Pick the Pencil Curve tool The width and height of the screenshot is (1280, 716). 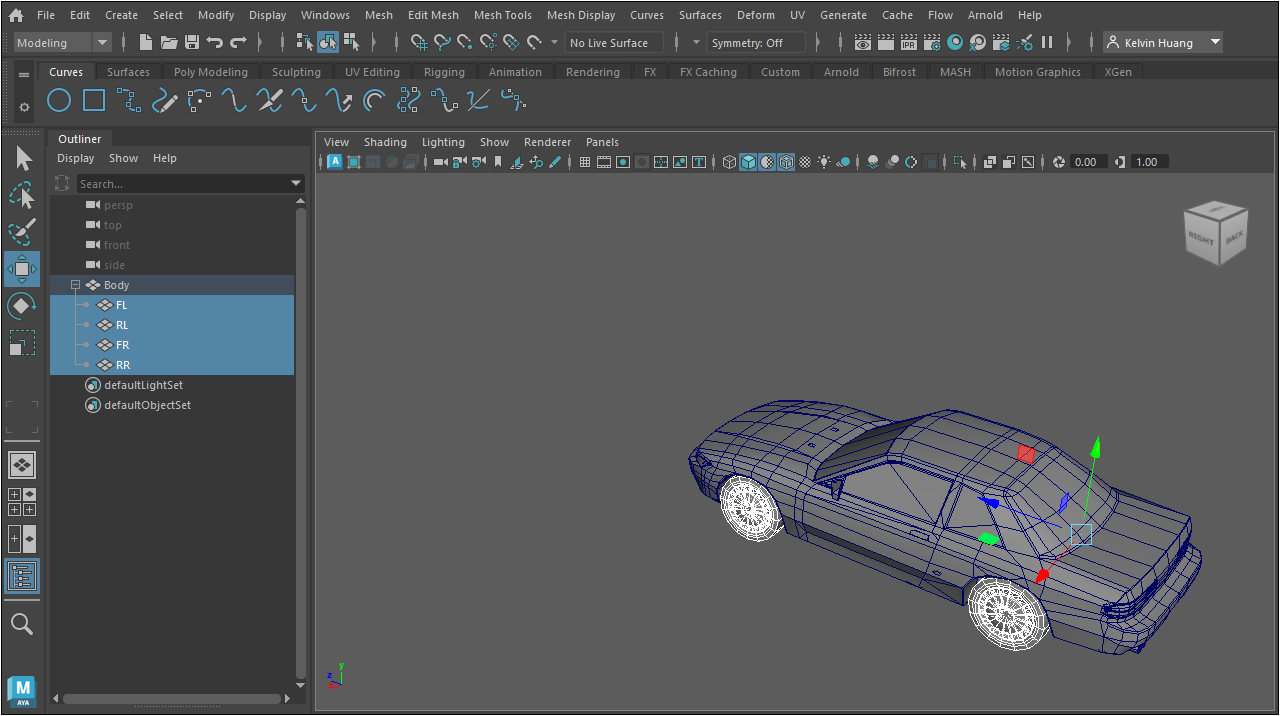click(x=165, y=101)
